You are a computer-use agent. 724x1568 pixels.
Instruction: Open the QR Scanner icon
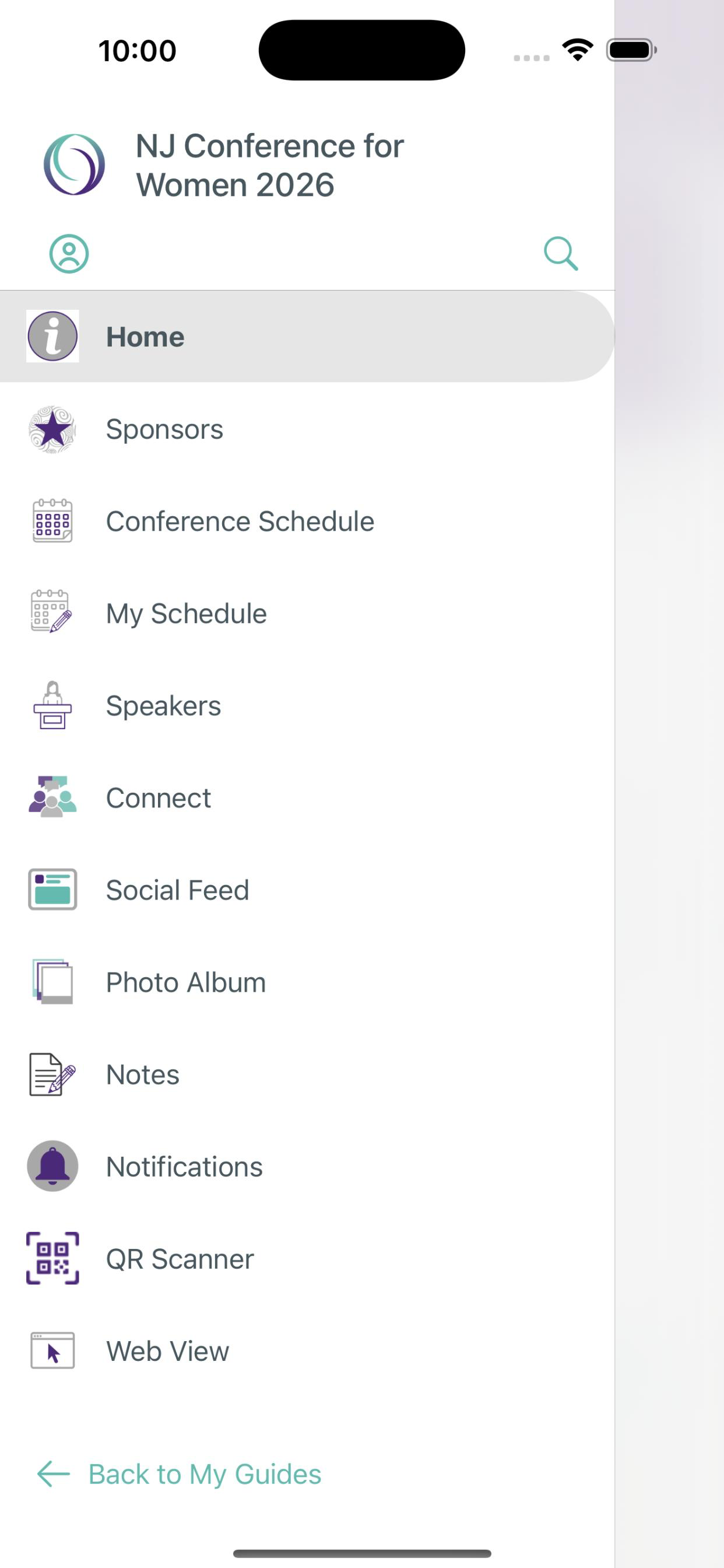(52, 1258)
